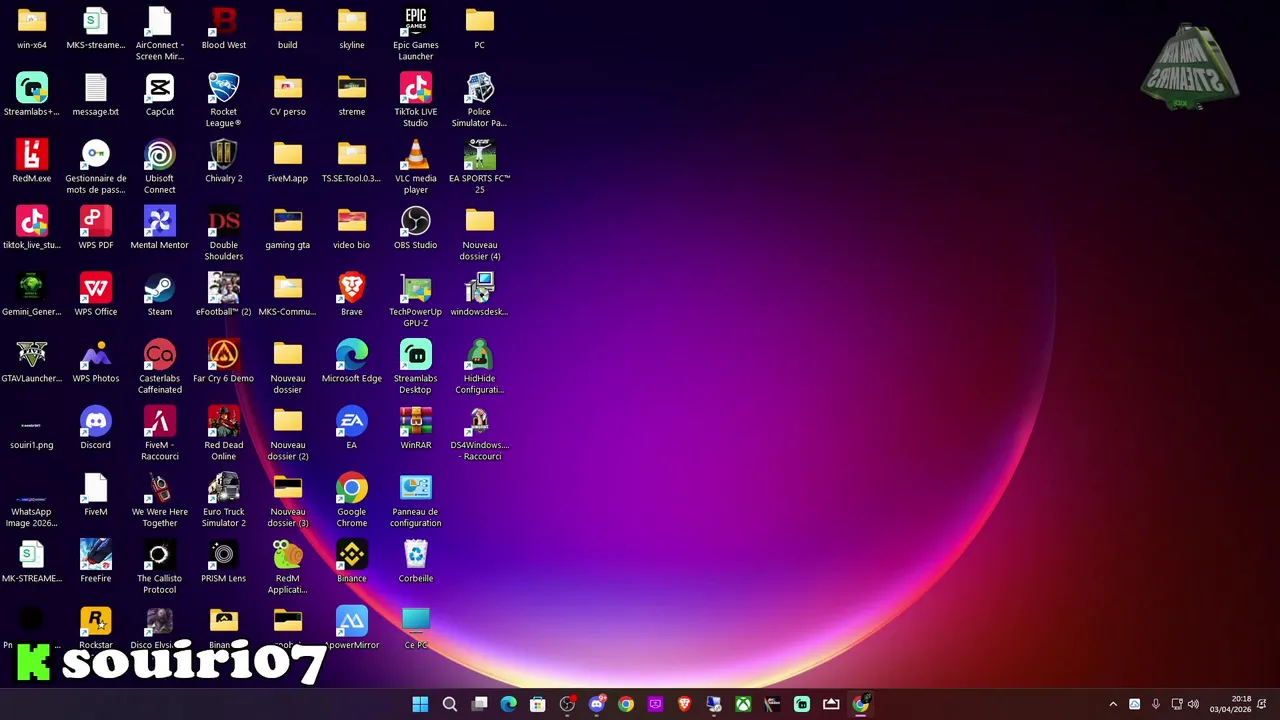1280x720 pixels.
Task: Open the Corbeille recycle bin
Action: (416, 562)
